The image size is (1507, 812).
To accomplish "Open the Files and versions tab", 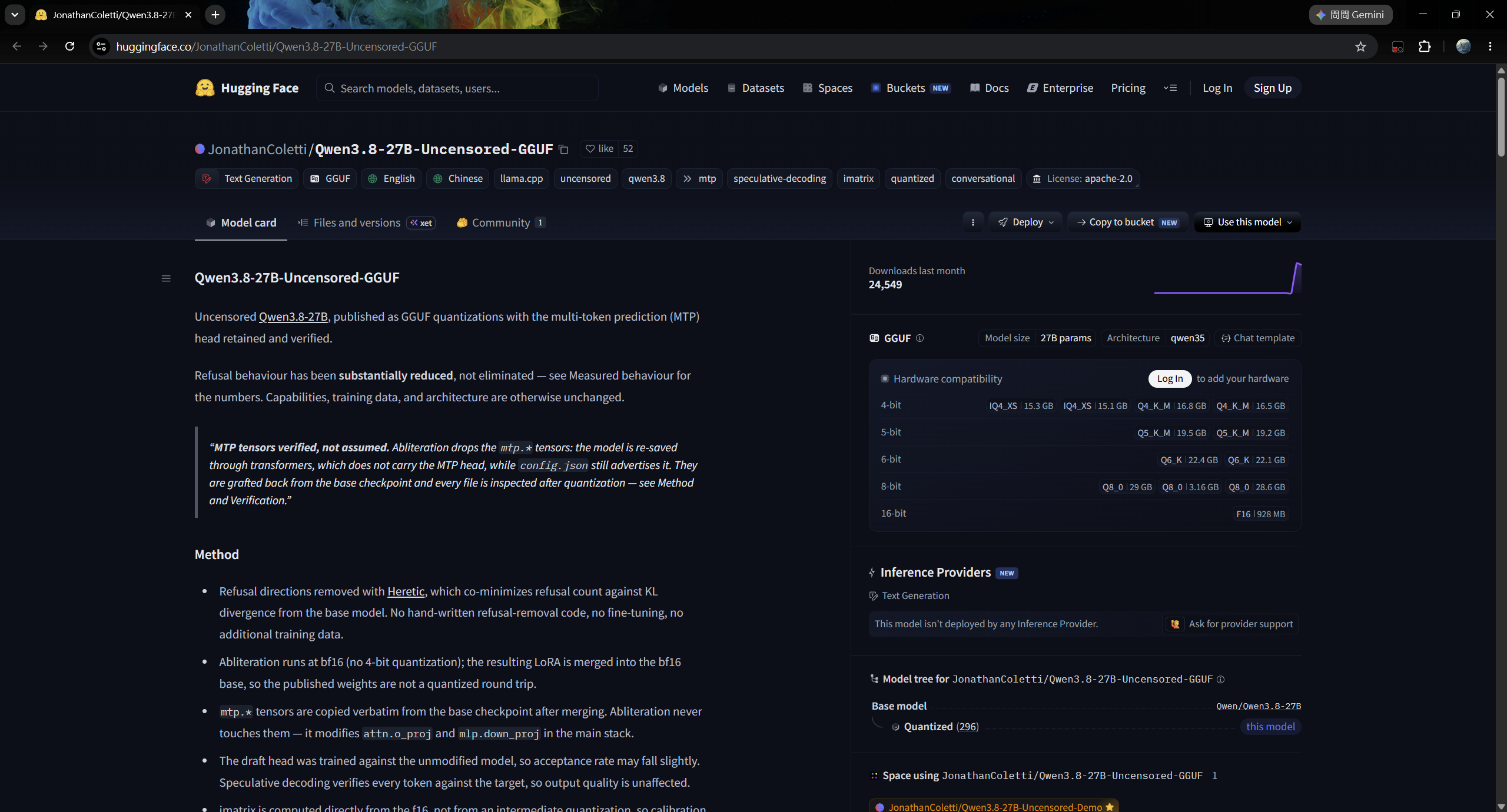I will click(x=366, y=223).
